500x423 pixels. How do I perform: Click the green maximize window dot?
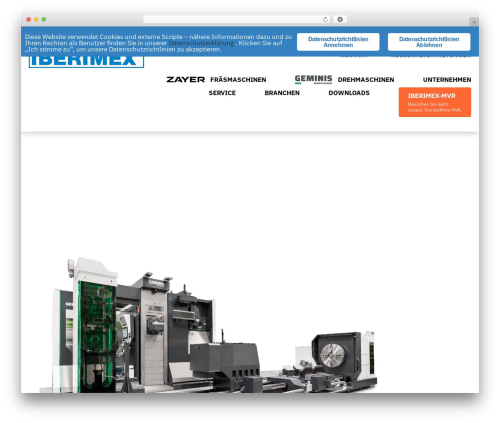click(44, 20)
